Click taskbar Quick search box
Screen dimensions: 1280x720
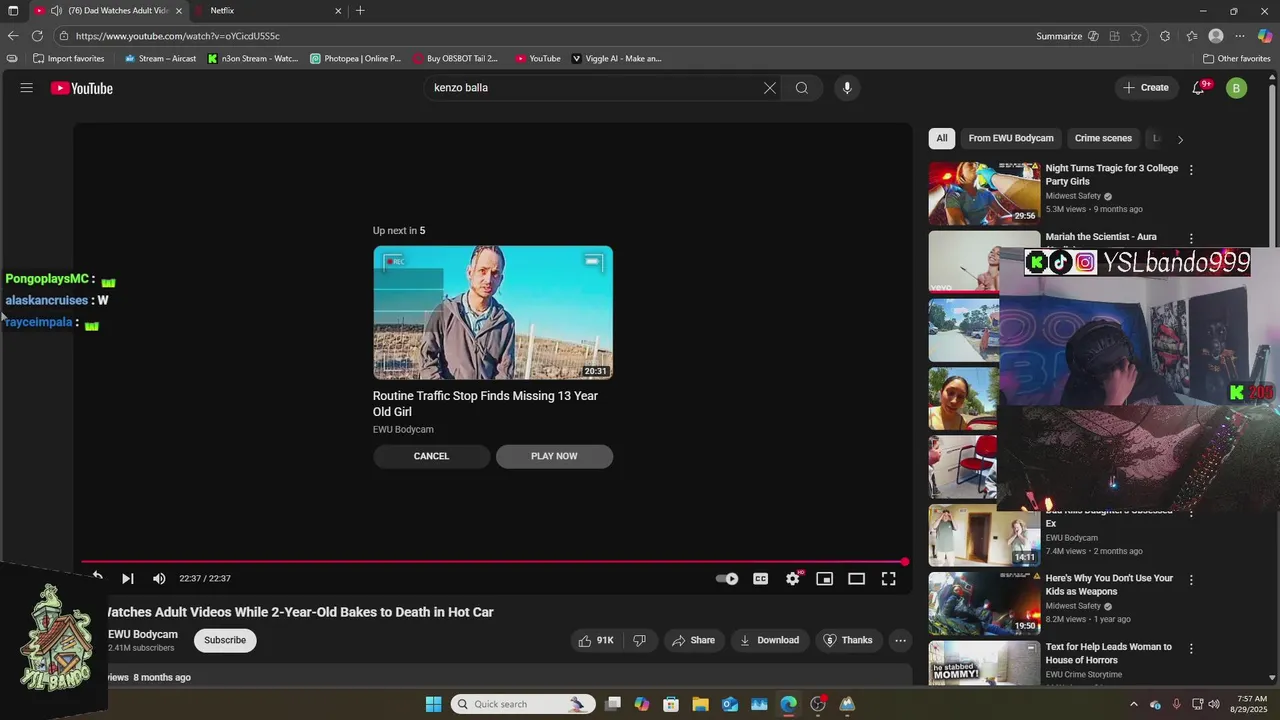pyautogui.click(x=523, y=704)
